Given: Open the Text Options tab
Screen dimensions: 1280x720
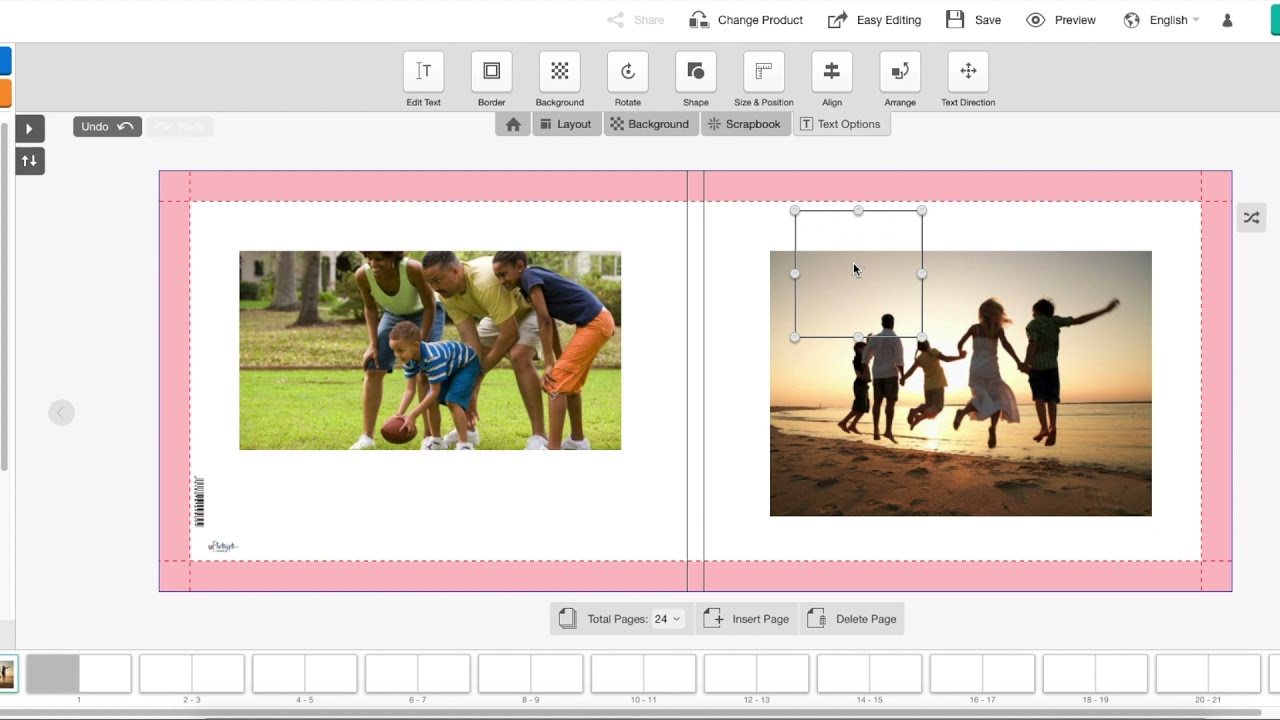Looking at the screenshot, I should point(842,123).
